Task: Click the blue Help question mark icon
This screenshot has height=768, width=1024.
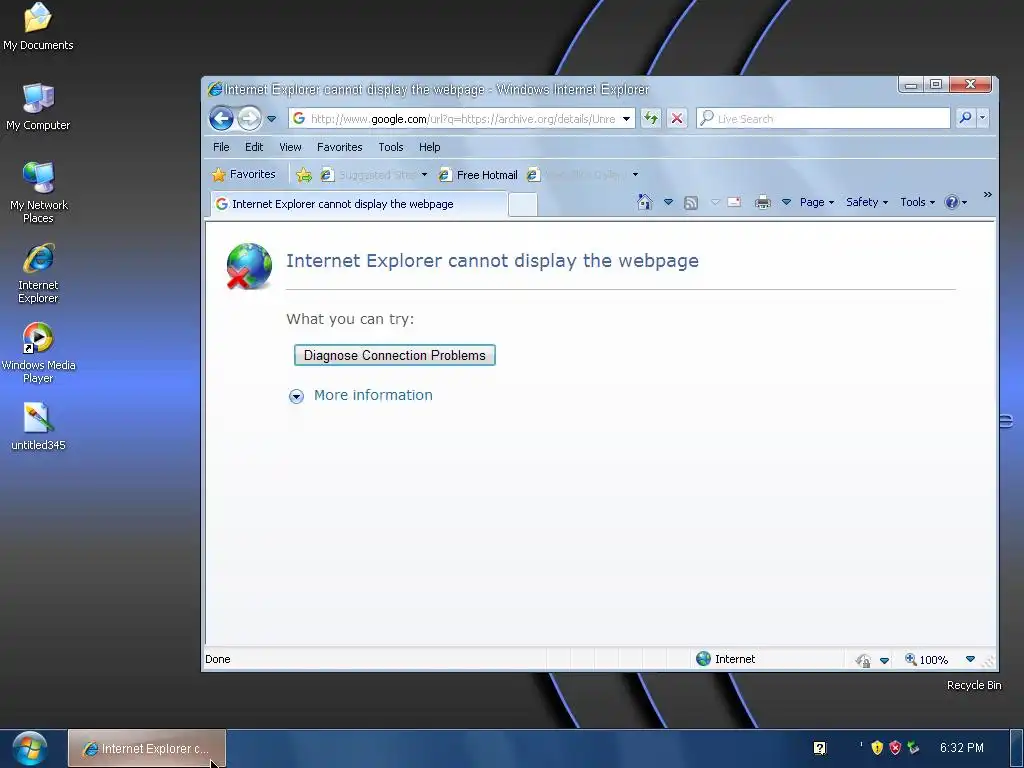Action: (x=952, y=202)
